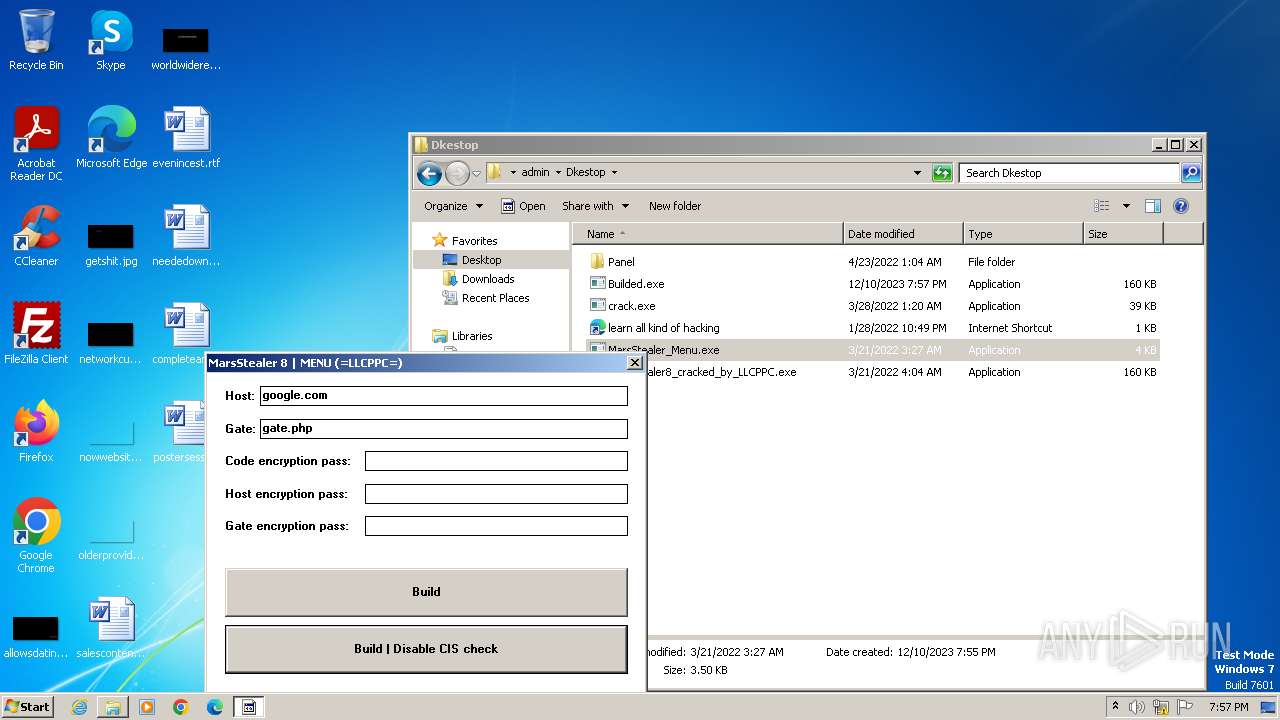Select Downloads in the navigation pane

point(487,279)
